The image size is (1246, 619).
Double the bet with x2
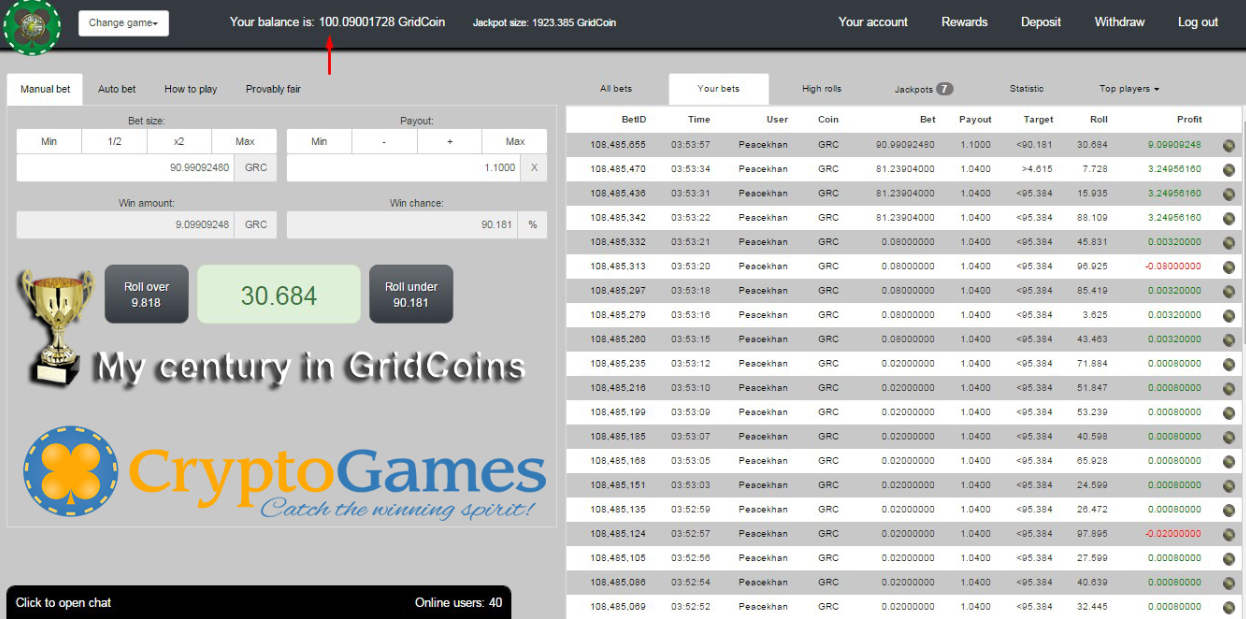click(x=179, y=141)
